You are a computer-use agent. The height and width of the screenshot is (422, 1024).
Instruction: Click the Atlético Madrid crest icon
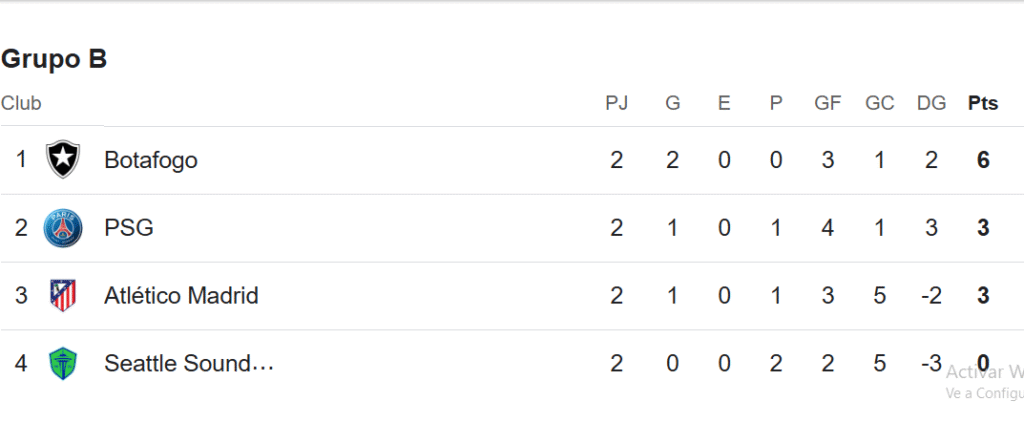coord(63,296)
